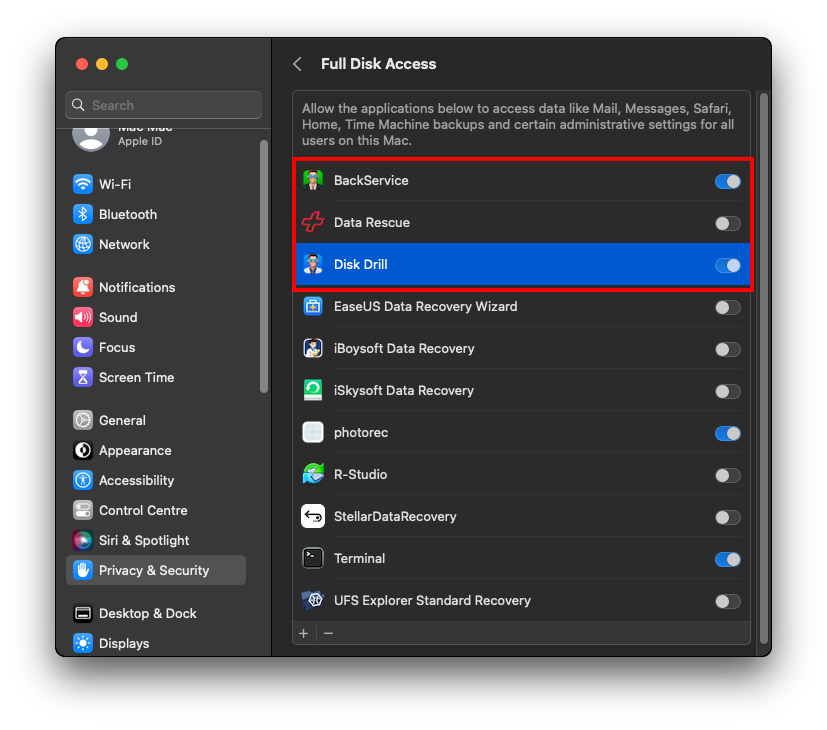Turn off photorec's Full Disk Access

[728, 433]
